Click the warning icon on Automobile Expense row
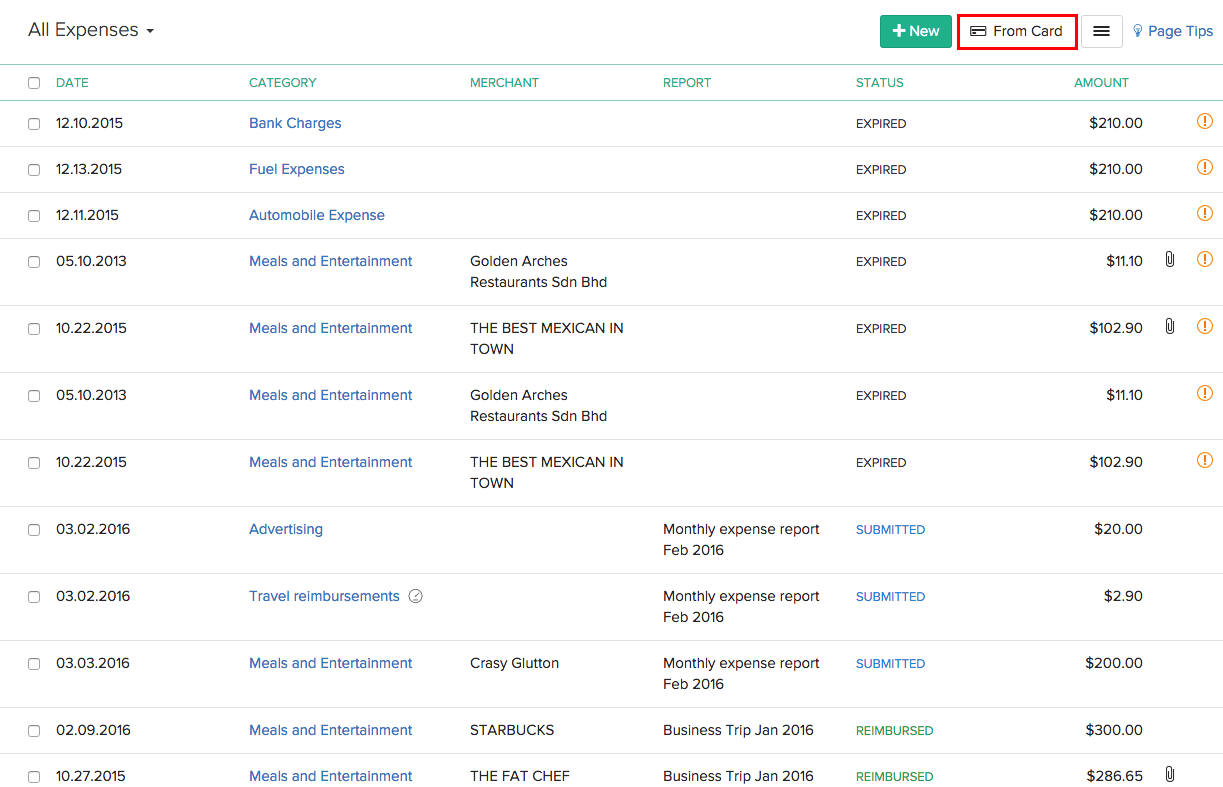 pyautogui.click(x=1205, y=214)
